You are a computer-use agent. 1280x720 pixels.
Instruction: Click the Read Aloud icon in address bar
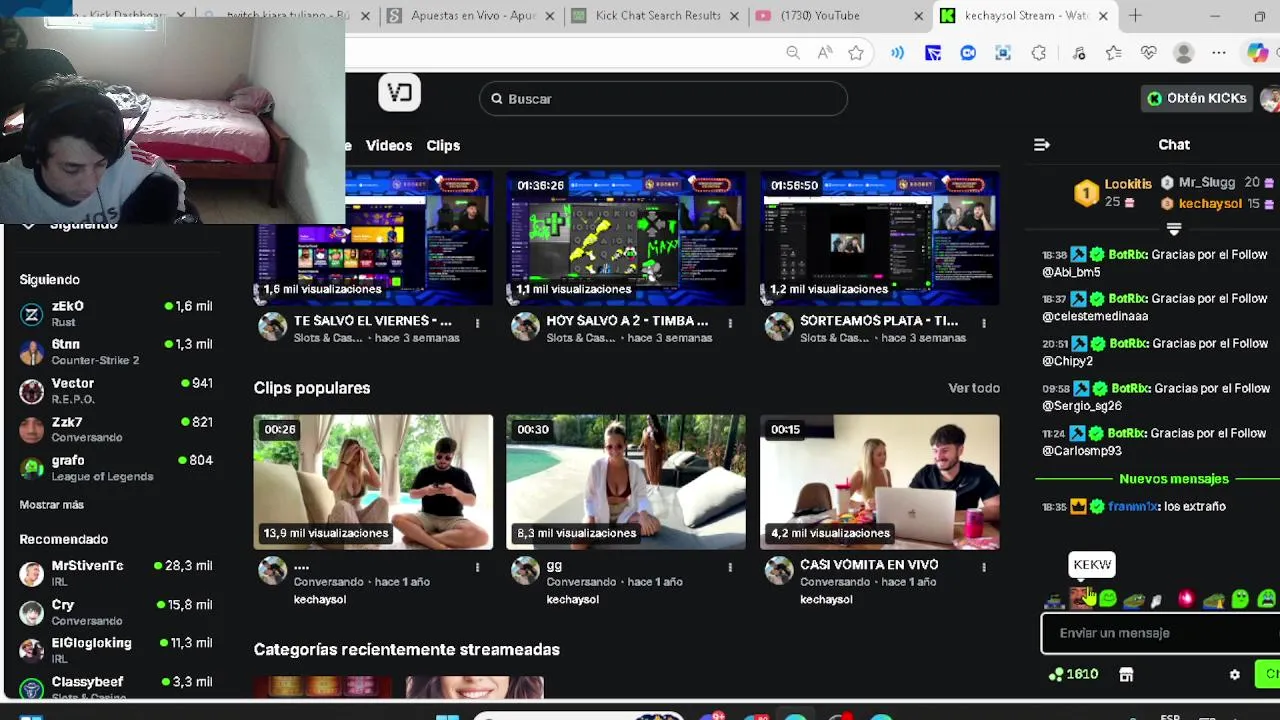(x=825, y=53)
